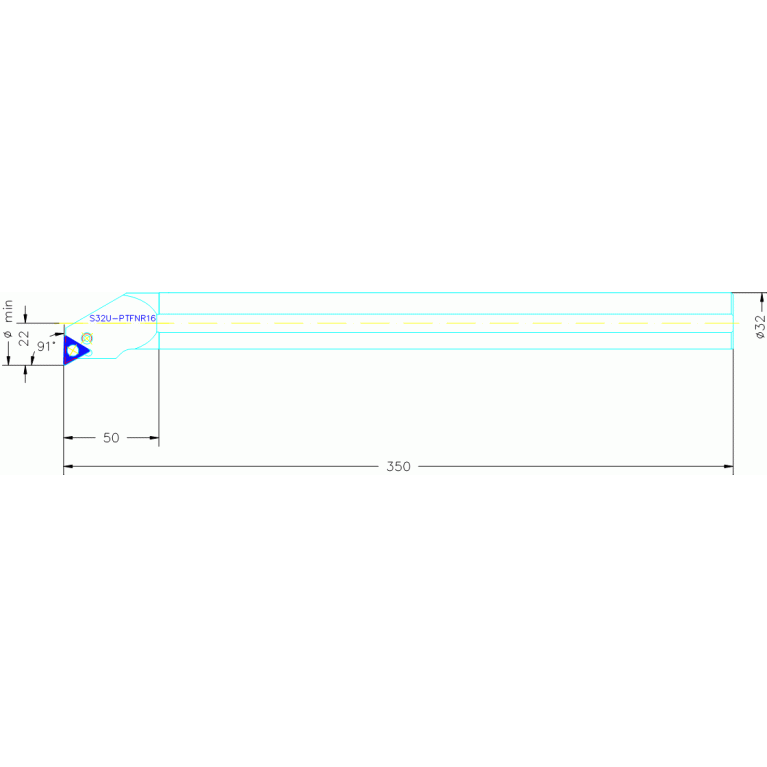The image size is (767, 767).
Task: Click the yellow center hole of the insert
Action: pos(72,350)
